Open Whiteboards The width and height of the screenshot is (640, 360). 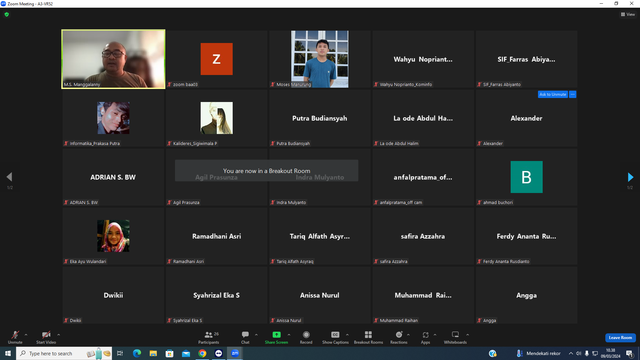click(455, 337)
